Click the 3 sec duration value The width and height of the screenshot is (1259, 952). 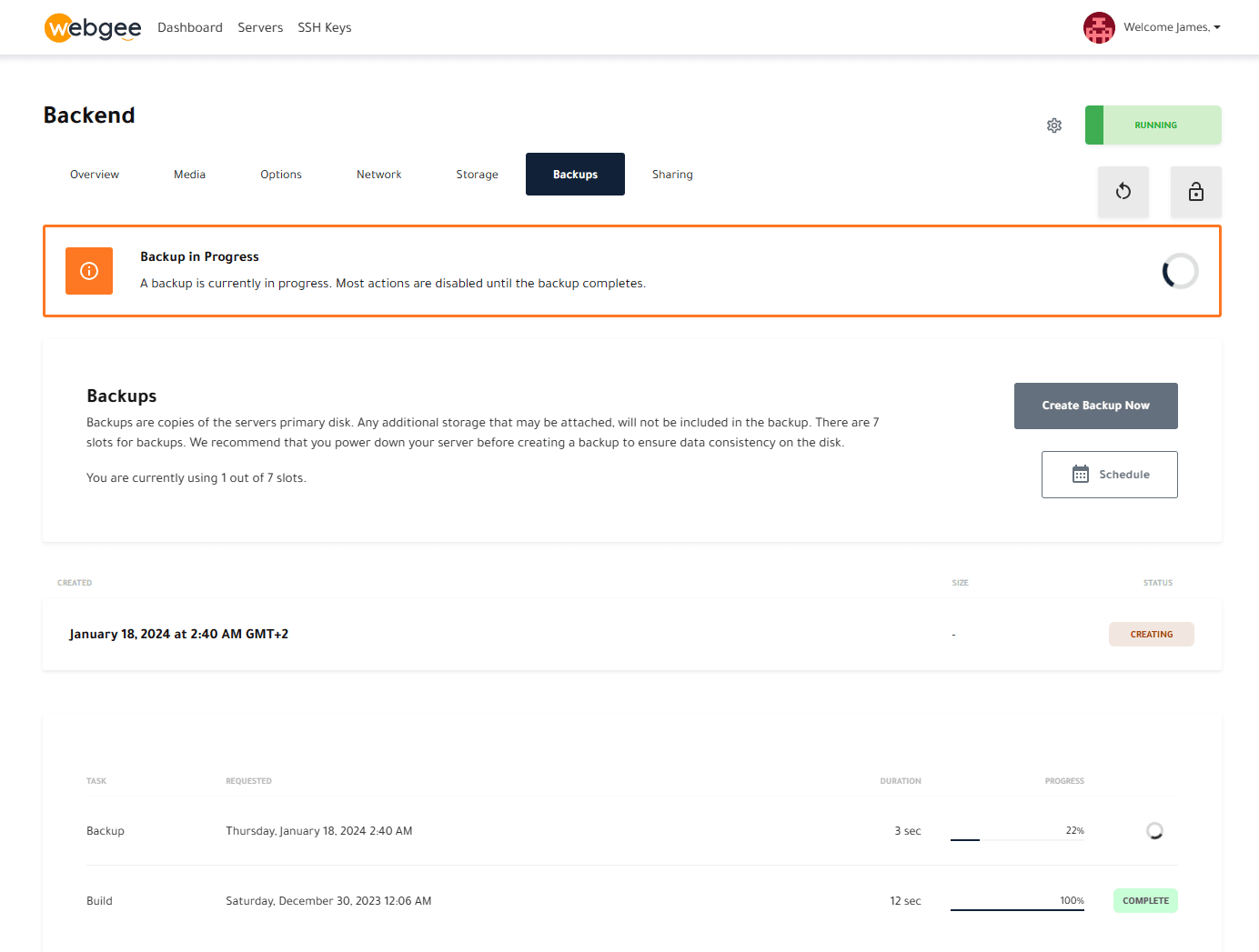(x=908, y=831)
